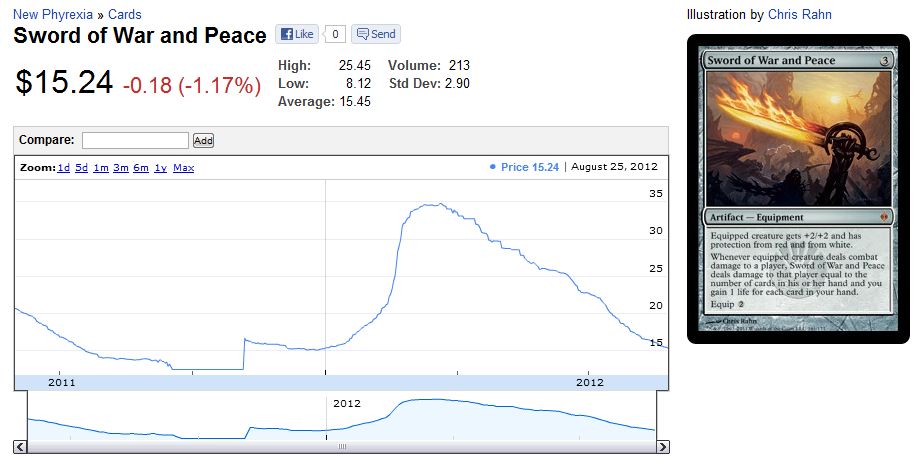
Task: Open illustrator Chris Rahn link
Action: click(799, 15)
